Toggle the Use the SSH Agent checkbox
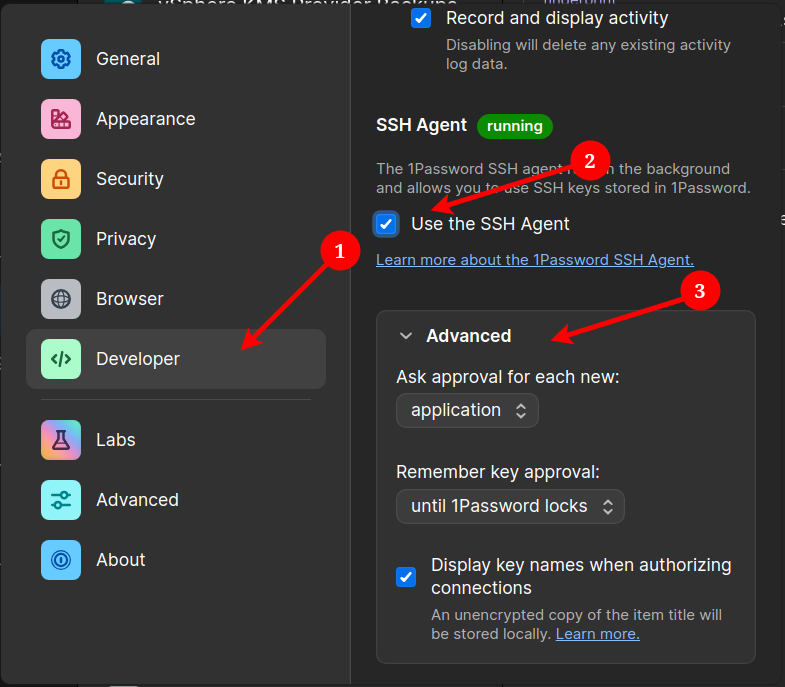Image resolution: width=785 pixels, height=687 pixels. click(x=386, y=224)
